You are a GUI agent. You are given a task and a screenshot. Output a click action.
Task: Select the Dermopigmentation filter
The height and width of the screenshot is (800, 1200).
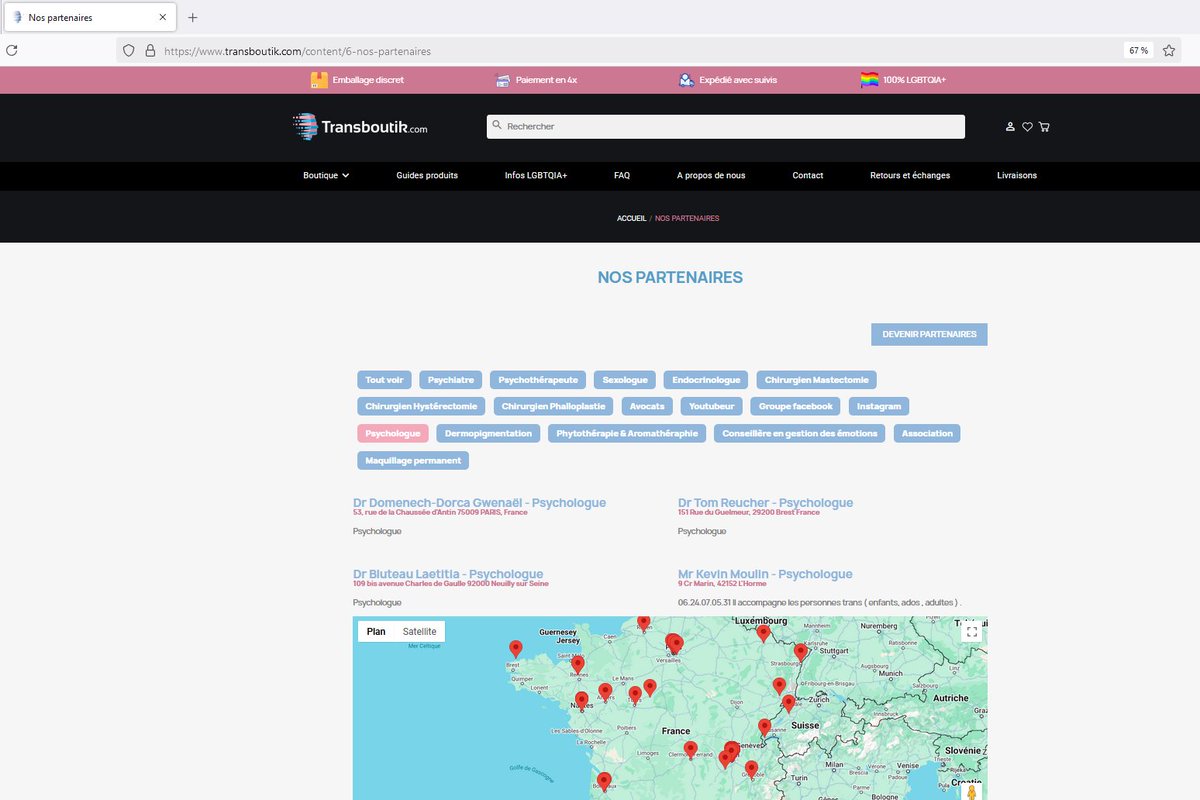tap(488, 434)
